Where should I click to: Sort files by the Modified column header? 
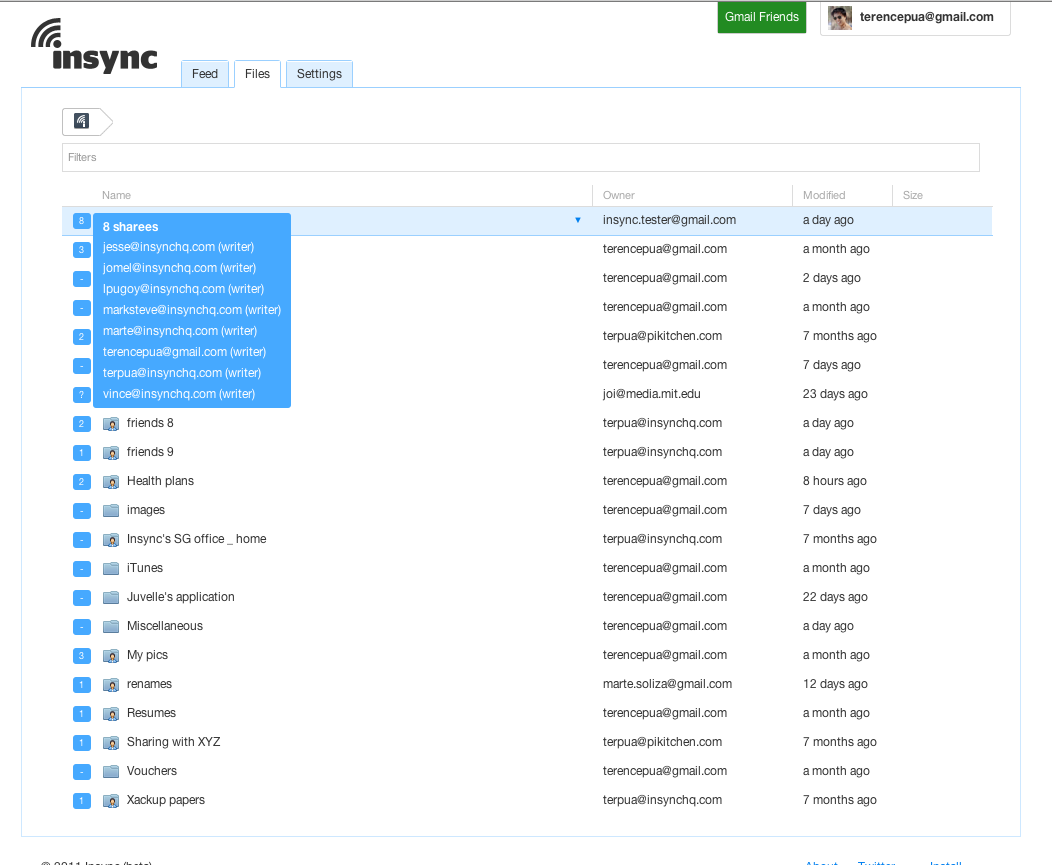click(824, 195)
